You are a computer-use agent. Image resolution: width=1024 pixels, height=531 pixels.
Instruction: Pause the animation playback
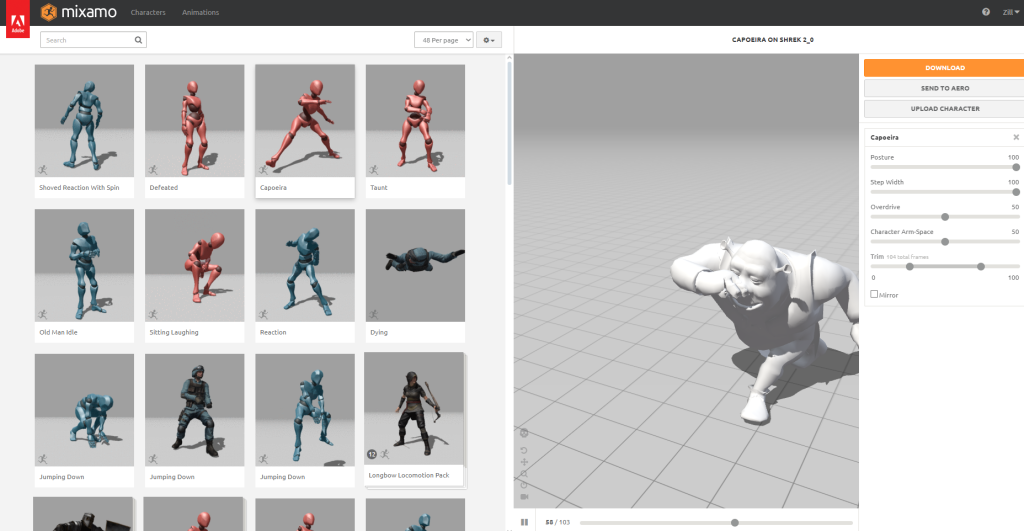[524, 523]
